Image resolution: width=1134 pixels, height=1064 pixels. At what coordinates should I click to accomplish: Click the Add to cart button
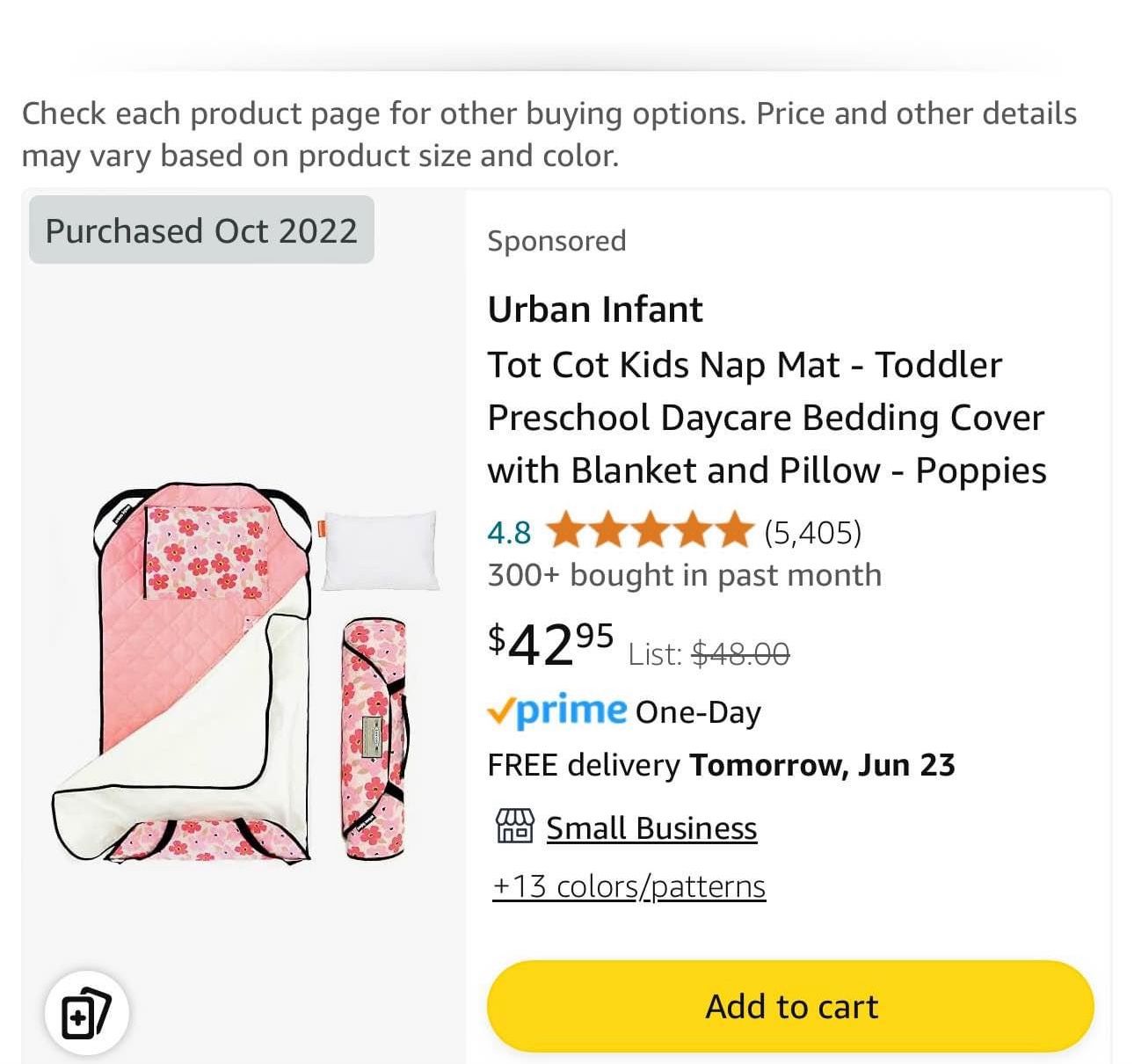point(790,1005)
